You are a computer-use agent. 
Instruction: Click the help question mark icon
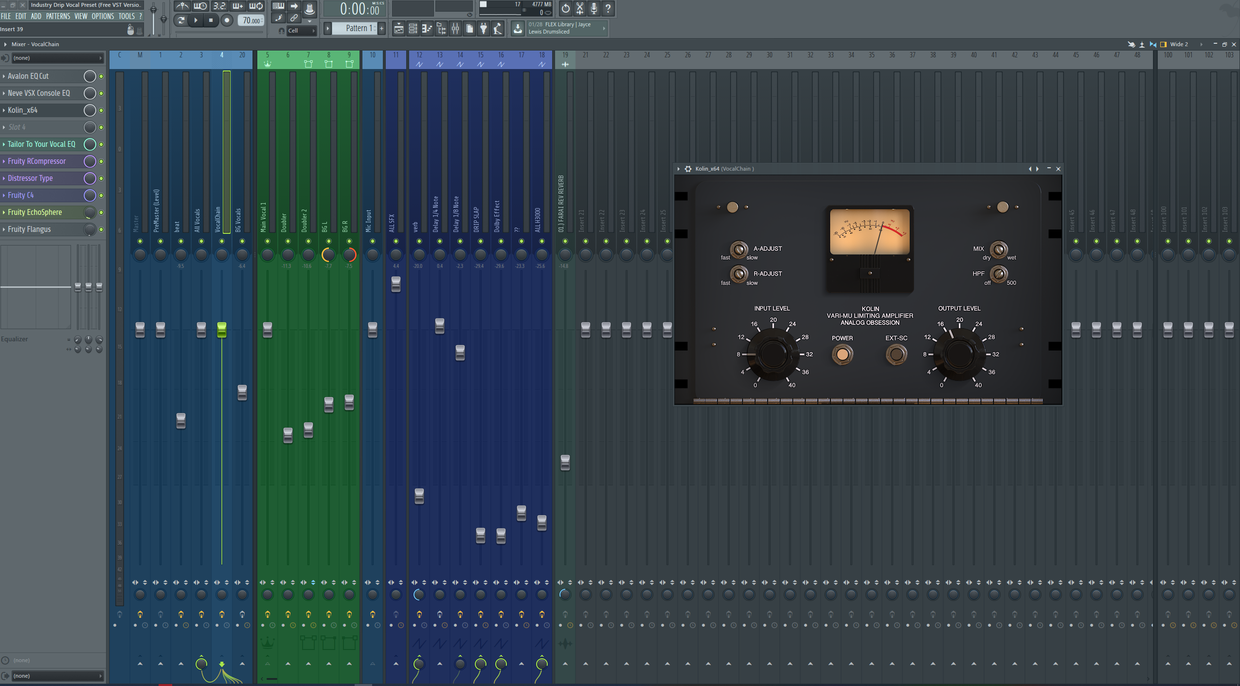tap(608, 8)
